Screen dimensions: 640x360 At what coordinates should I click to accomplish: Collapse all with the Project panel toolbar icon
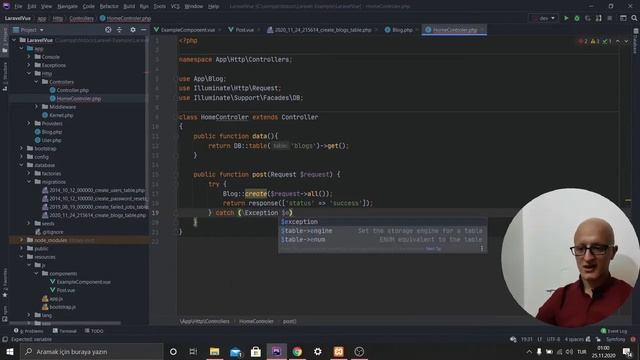coord(119,30)
